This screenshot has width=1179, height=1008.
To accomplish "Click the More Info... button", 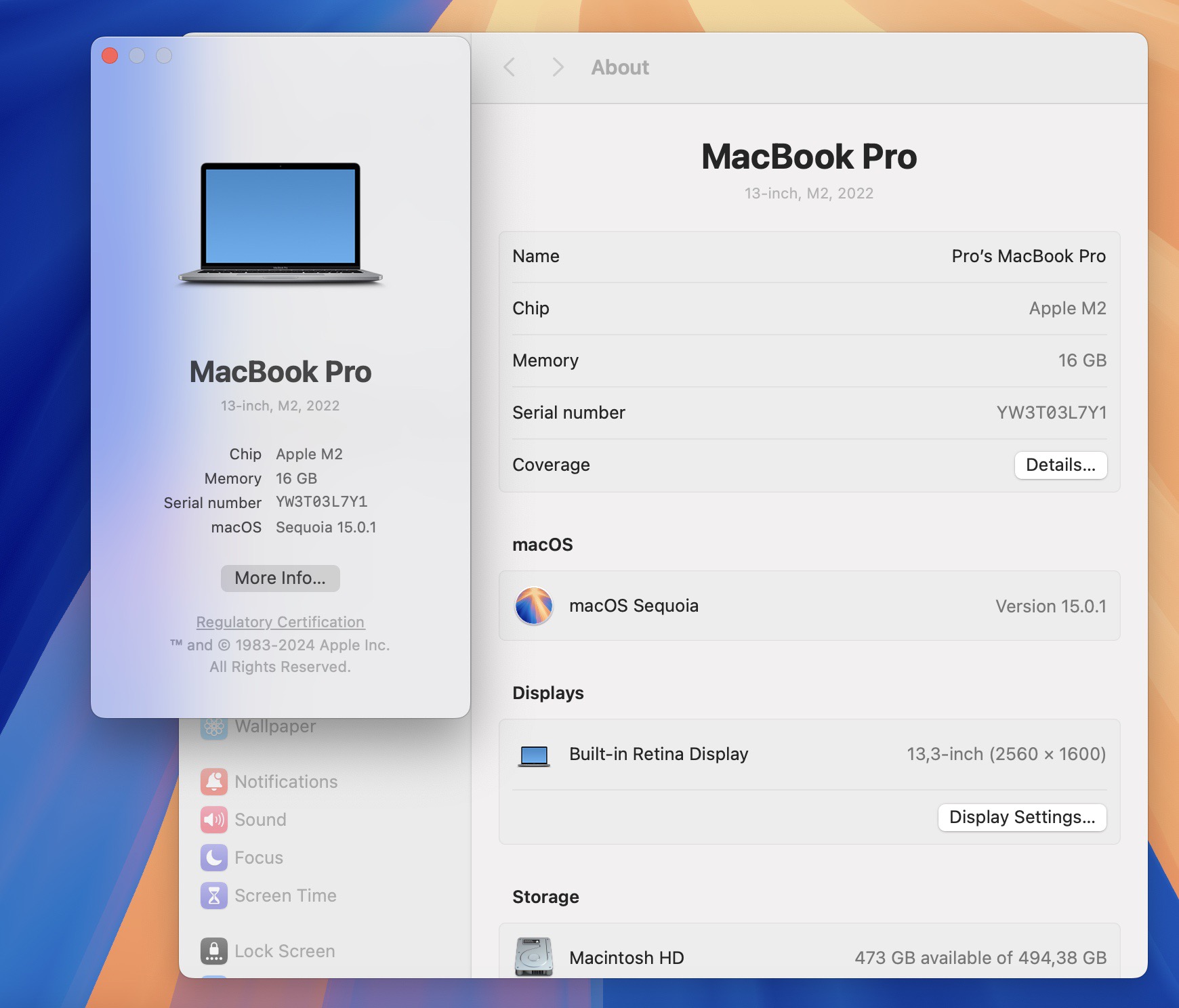I will click(281, 579).
